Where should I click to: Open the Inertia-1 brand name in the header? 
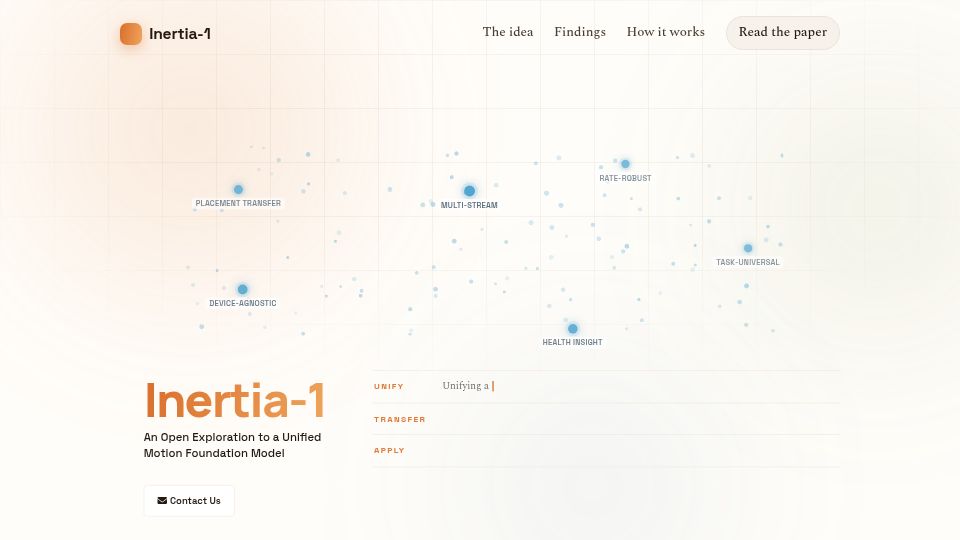(x=180, y=34)
